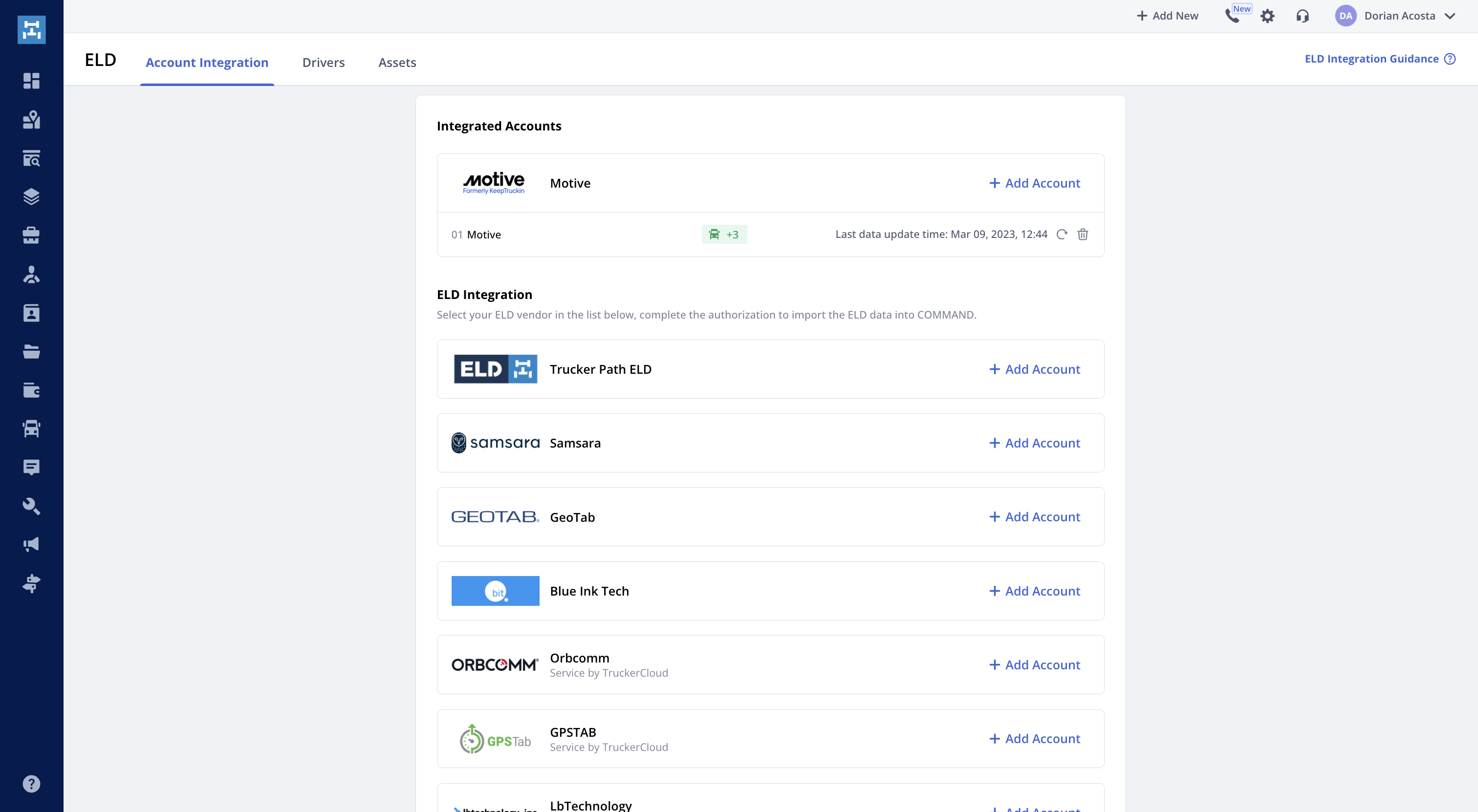The height and width of the screenshot is (812, 1478).
Task: Click the headset support icon
Action: pos(1303,16)
